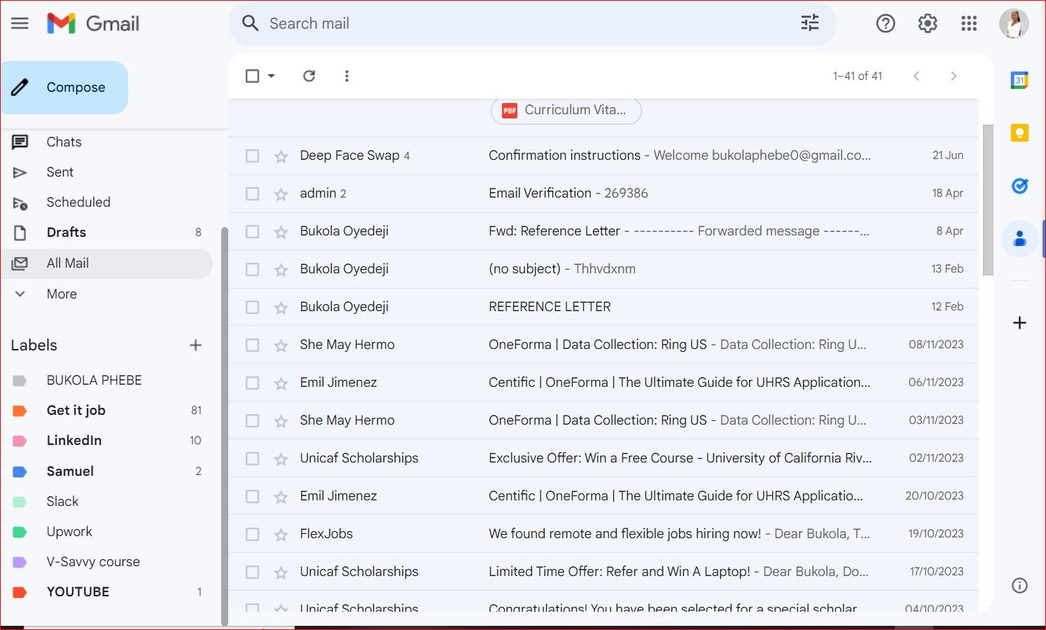The width and height of the screenshot is (1046, 630).
Task: Check the REFERENCE LETTER email checkbox
Action: pos(252,307)
